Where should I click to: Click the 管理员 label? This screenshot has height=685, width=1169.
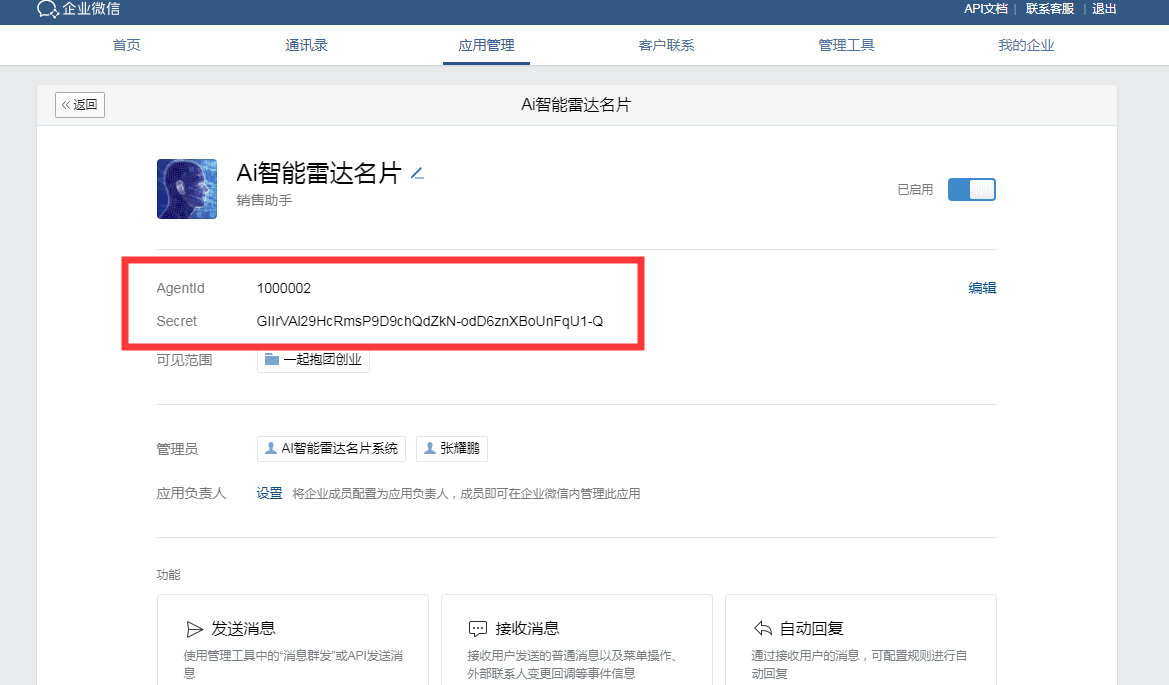(177, 449)
